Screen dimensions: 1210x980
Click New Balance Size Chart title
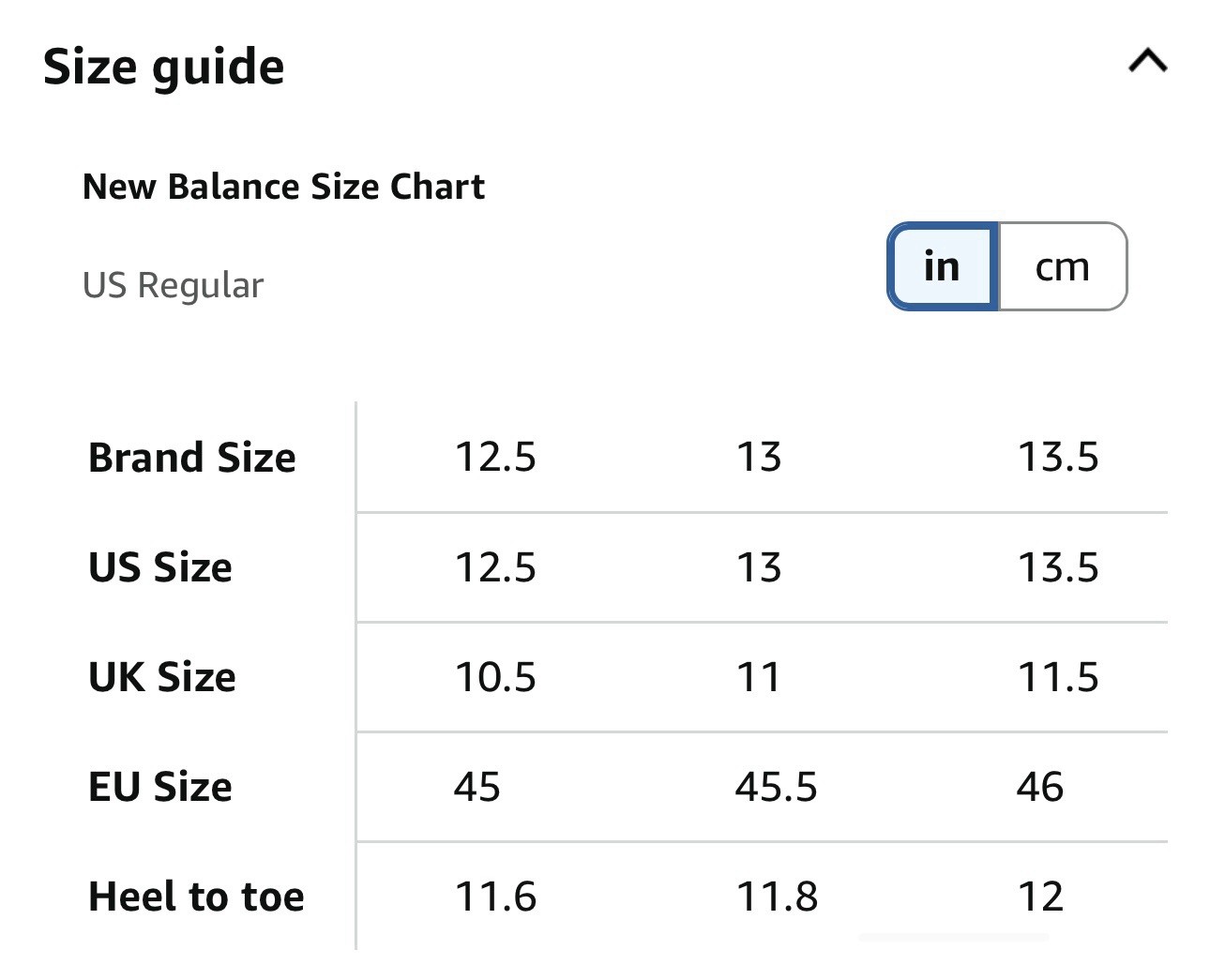(283, 187)
